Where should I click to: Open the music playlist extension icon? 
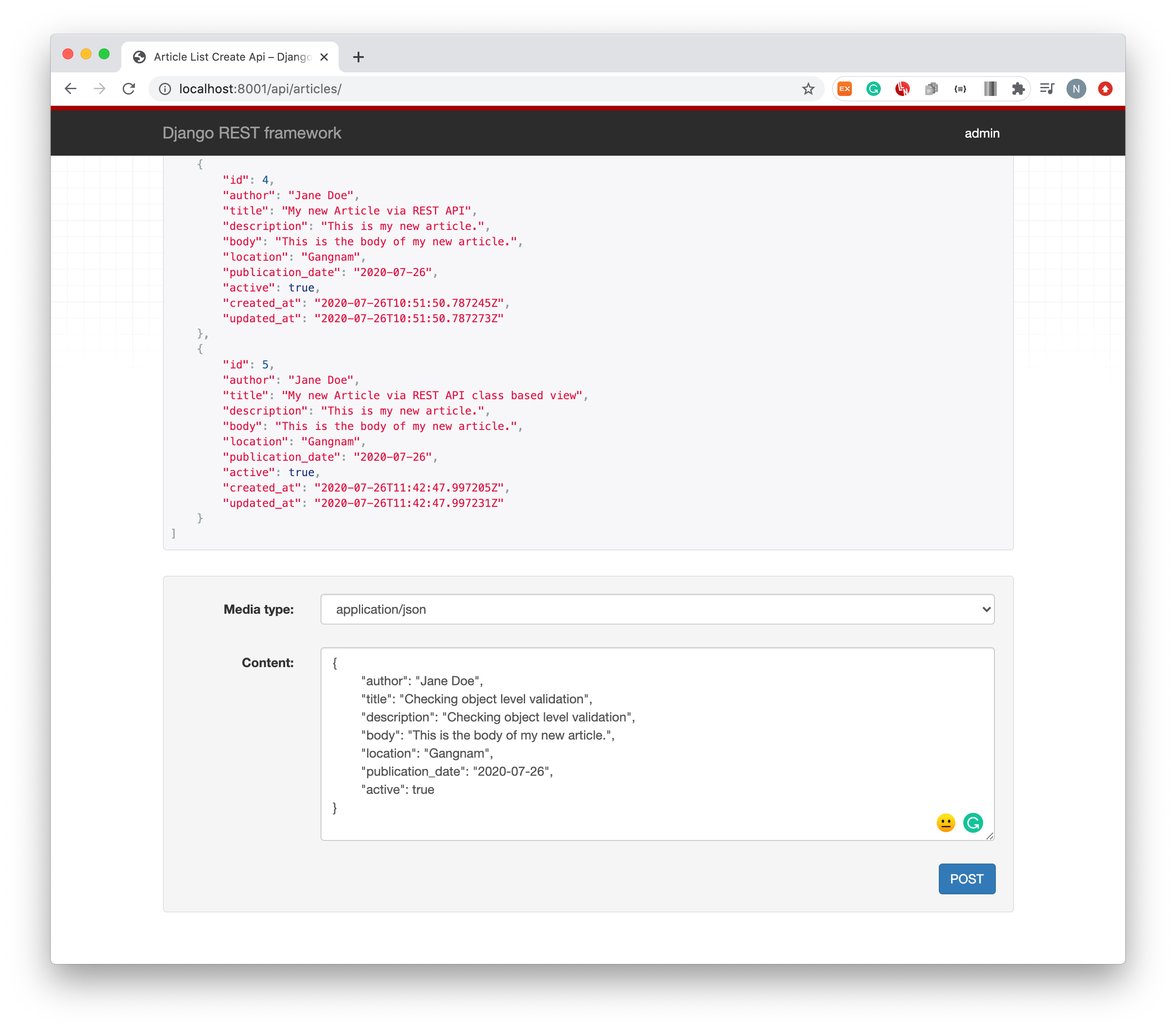[1047, 89]
